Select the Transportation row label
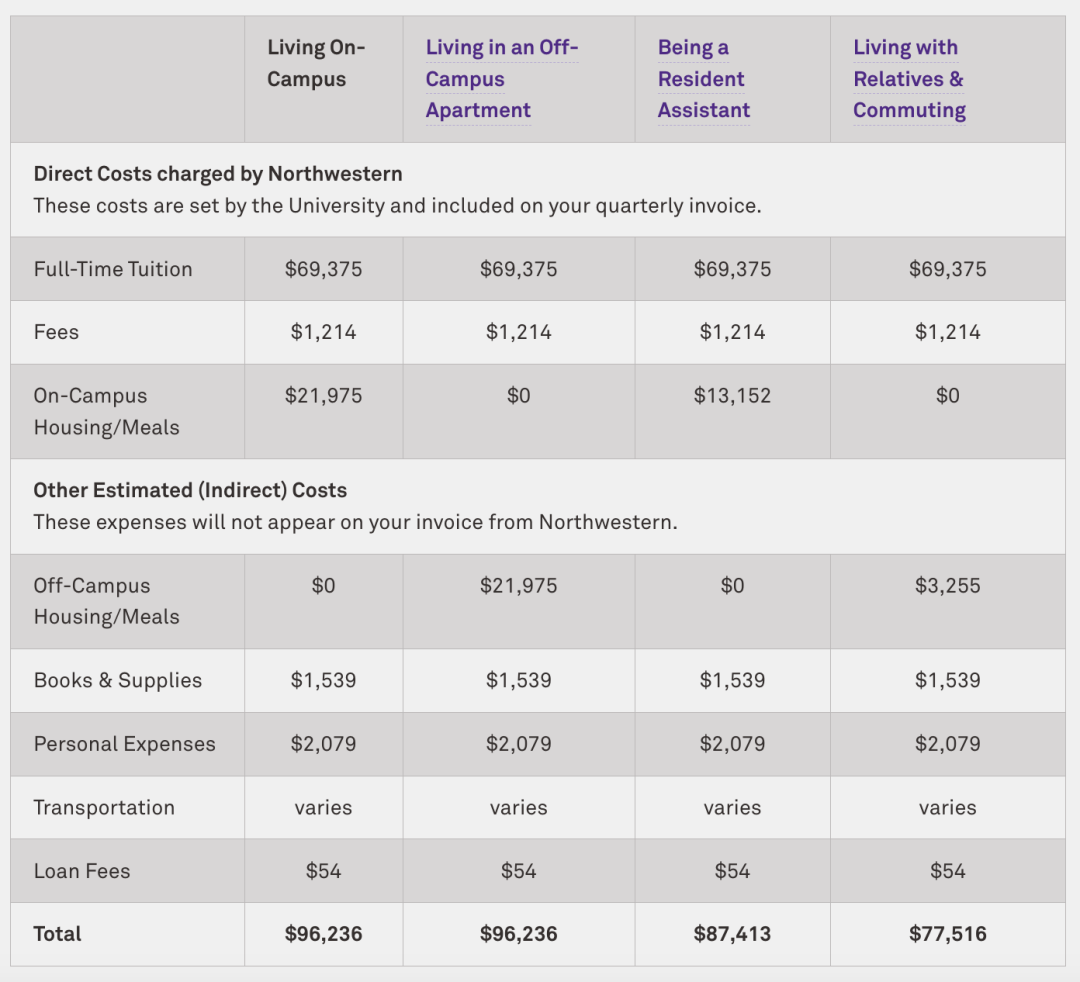The height and width of the screenshot is (982, 1080). (104, 807)
